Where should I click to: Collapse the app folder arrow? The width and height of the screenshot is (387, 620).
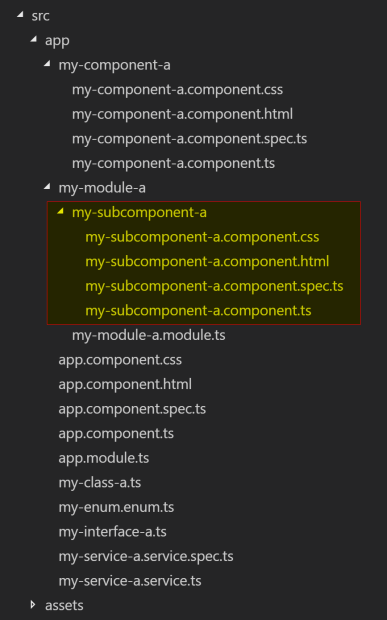coord(34,39)
